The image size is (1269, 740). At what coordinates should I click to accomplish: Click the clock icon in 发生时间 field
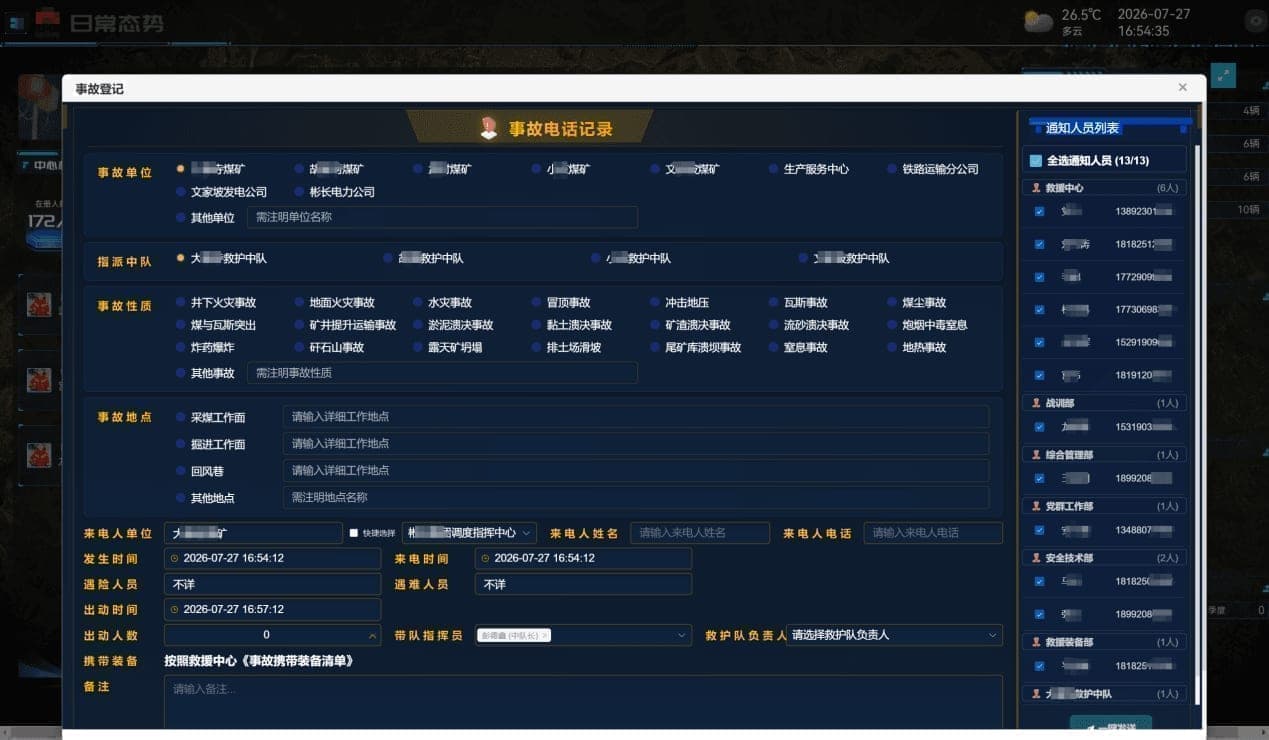pyautogui.click(x=176, y=558)
